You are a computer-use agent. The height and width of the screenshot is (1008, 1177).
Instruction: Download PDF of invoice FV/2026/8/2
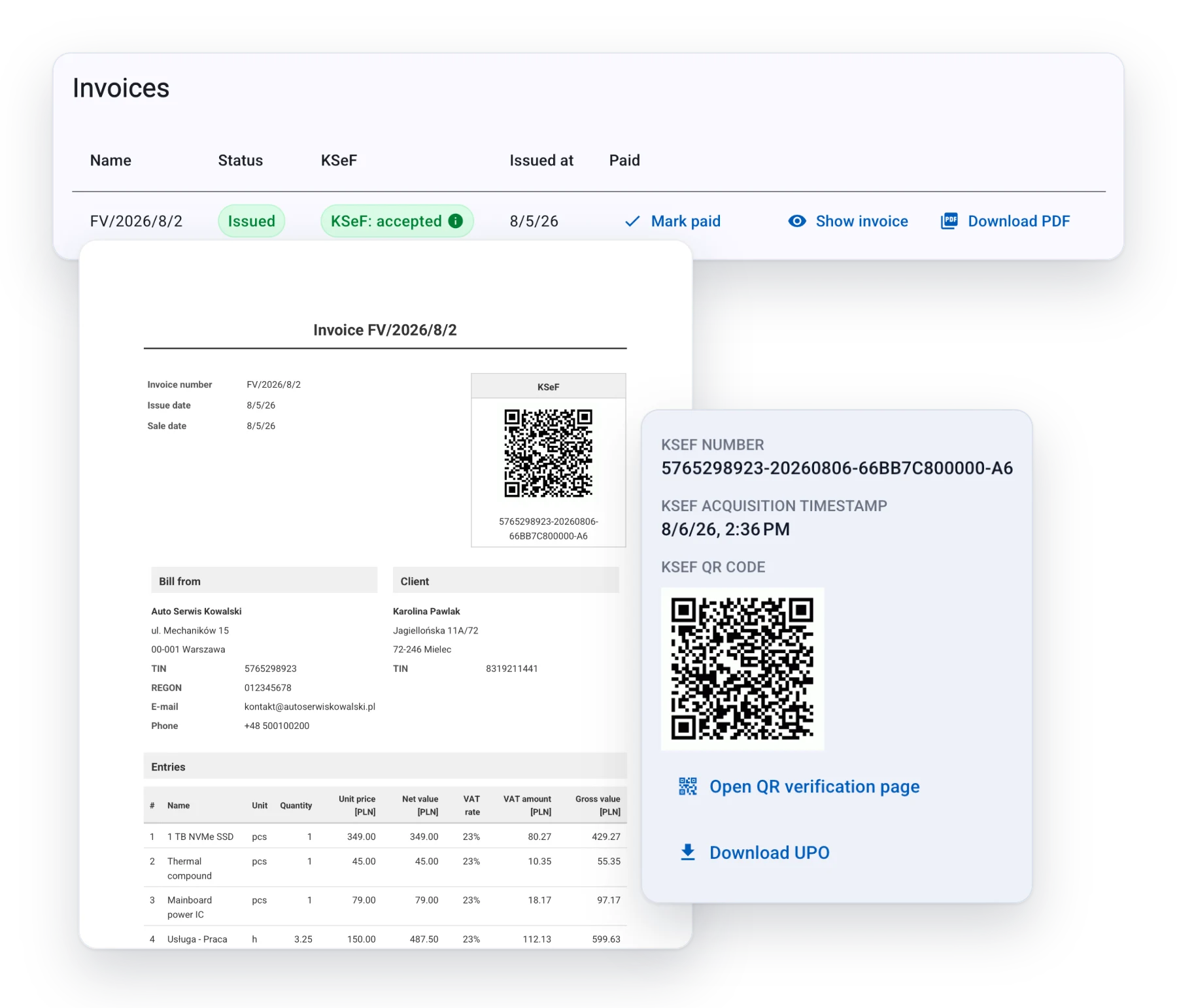point(1006,222)
